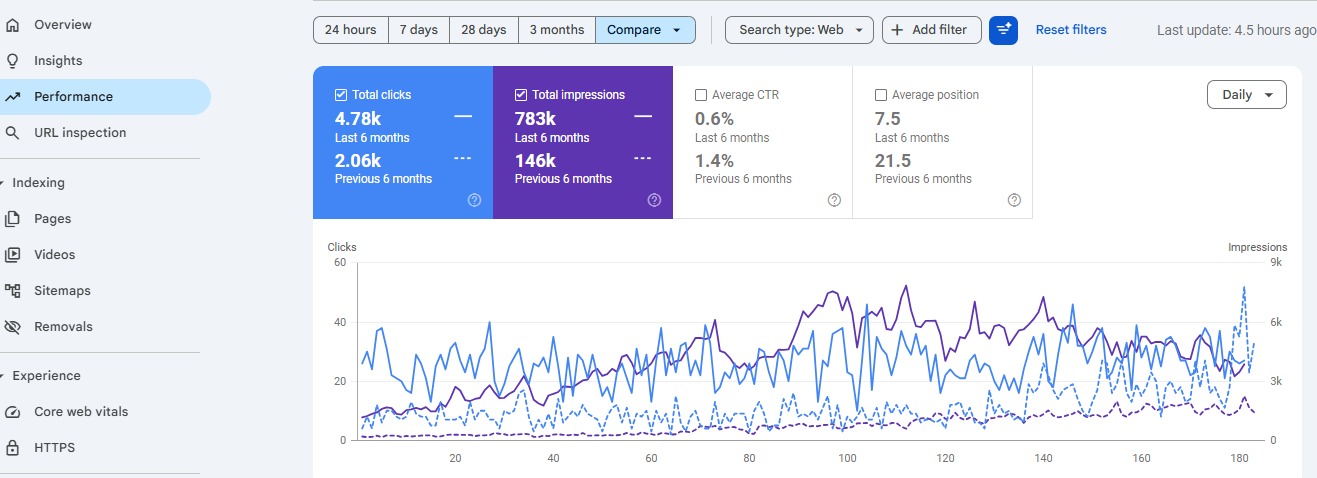Collapse the Indexing section in sidebar
The image size is (1317, 478).
[4, 183]
